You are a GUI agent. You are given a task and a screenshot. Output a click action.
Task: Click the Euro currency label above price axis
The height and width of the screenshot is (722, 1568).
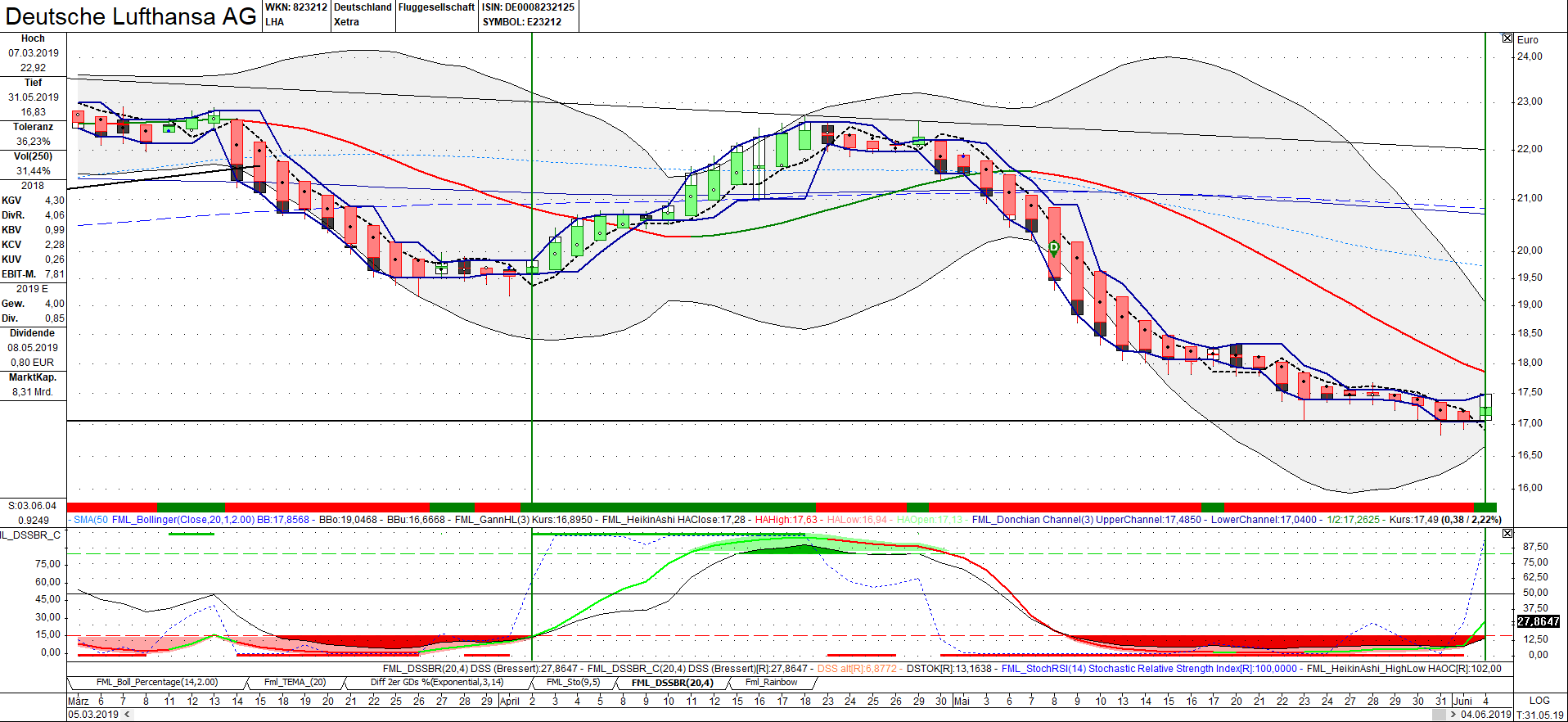[x=1527, y=39]
